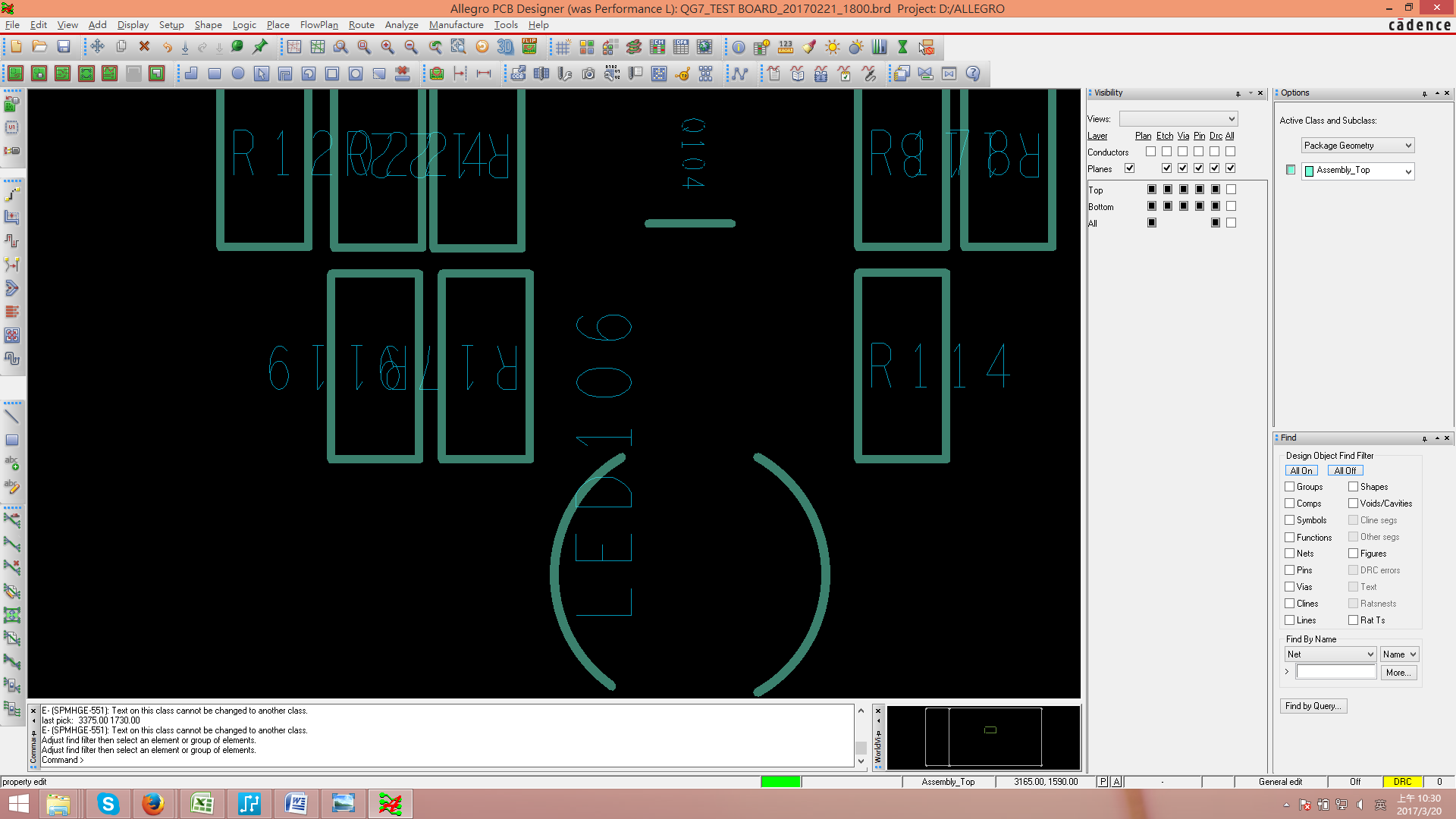Open the Route menu
Viewport: 1456px width, 819px height.
(x=361, y=25)
